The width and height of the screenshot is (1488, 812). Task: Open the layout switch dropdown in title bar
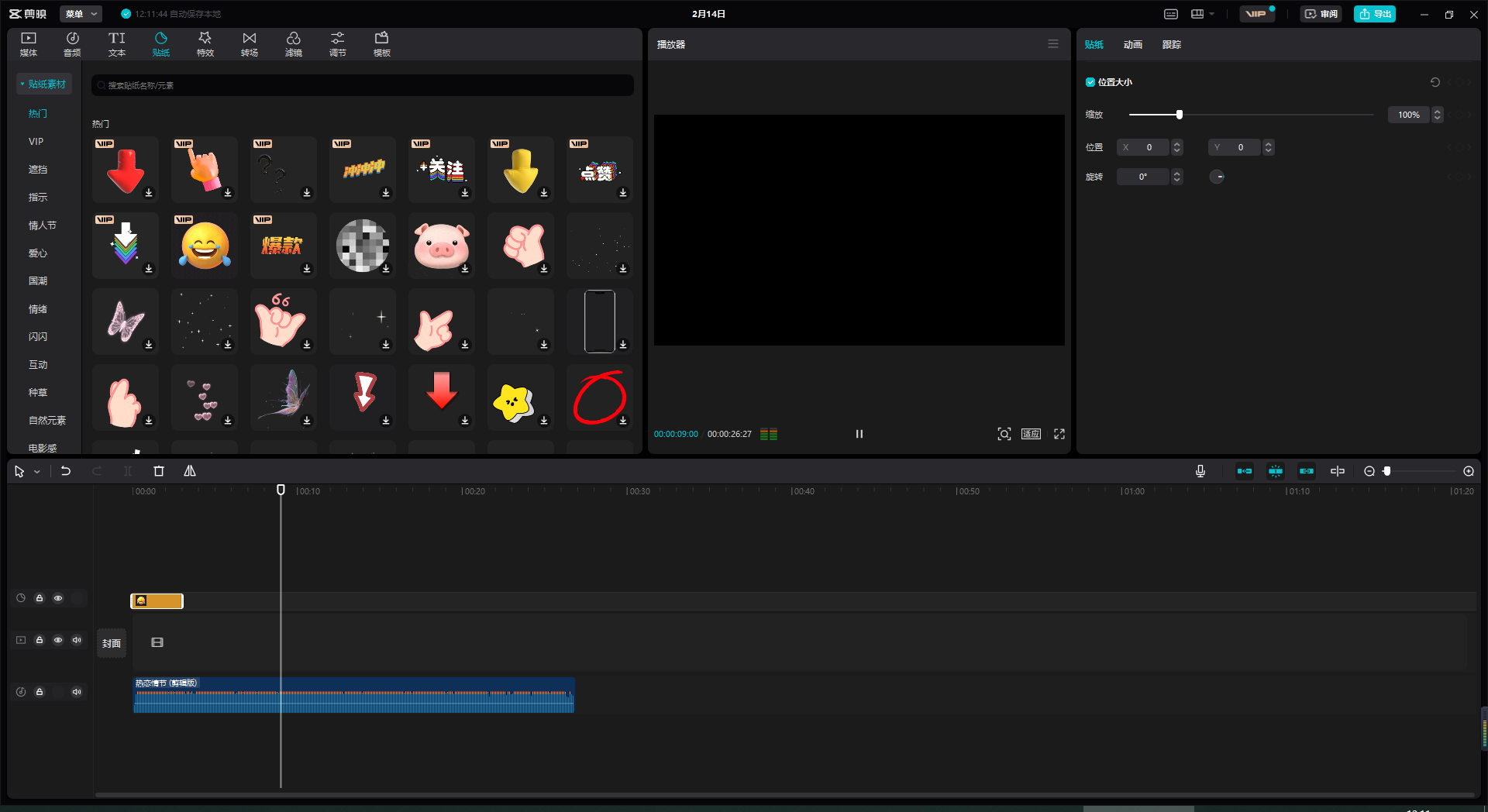[1202, 14]
